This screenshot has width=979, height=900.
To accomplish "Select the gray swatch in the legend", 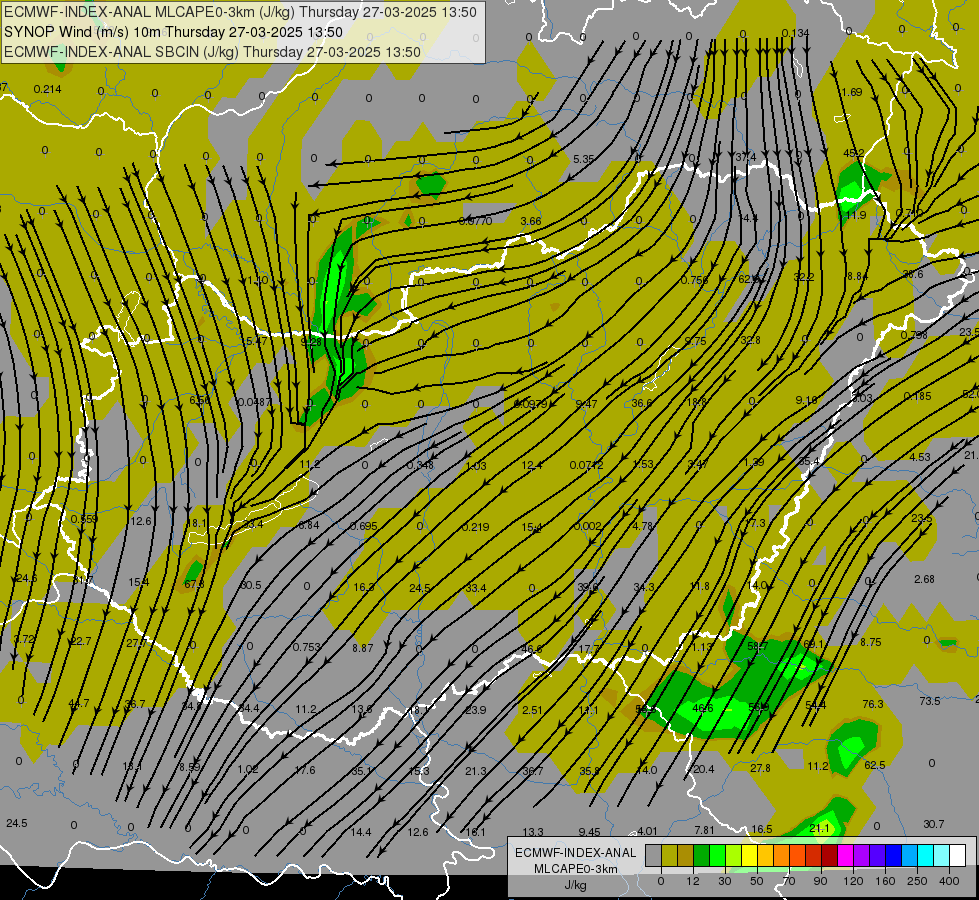I will [x=653, y=855].
